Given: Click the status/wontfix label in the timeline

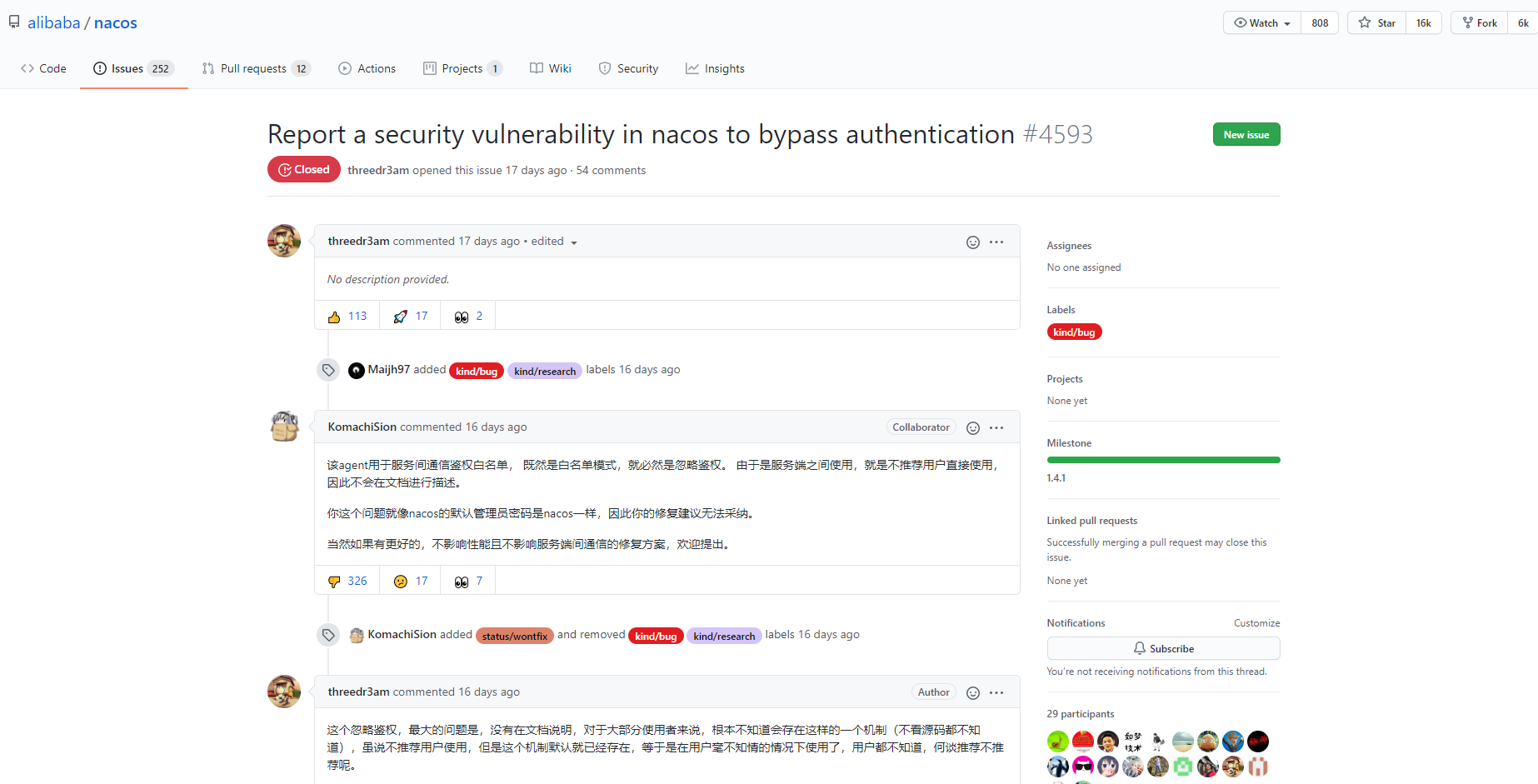Looking at the screenshot, I should coord(515,635).
